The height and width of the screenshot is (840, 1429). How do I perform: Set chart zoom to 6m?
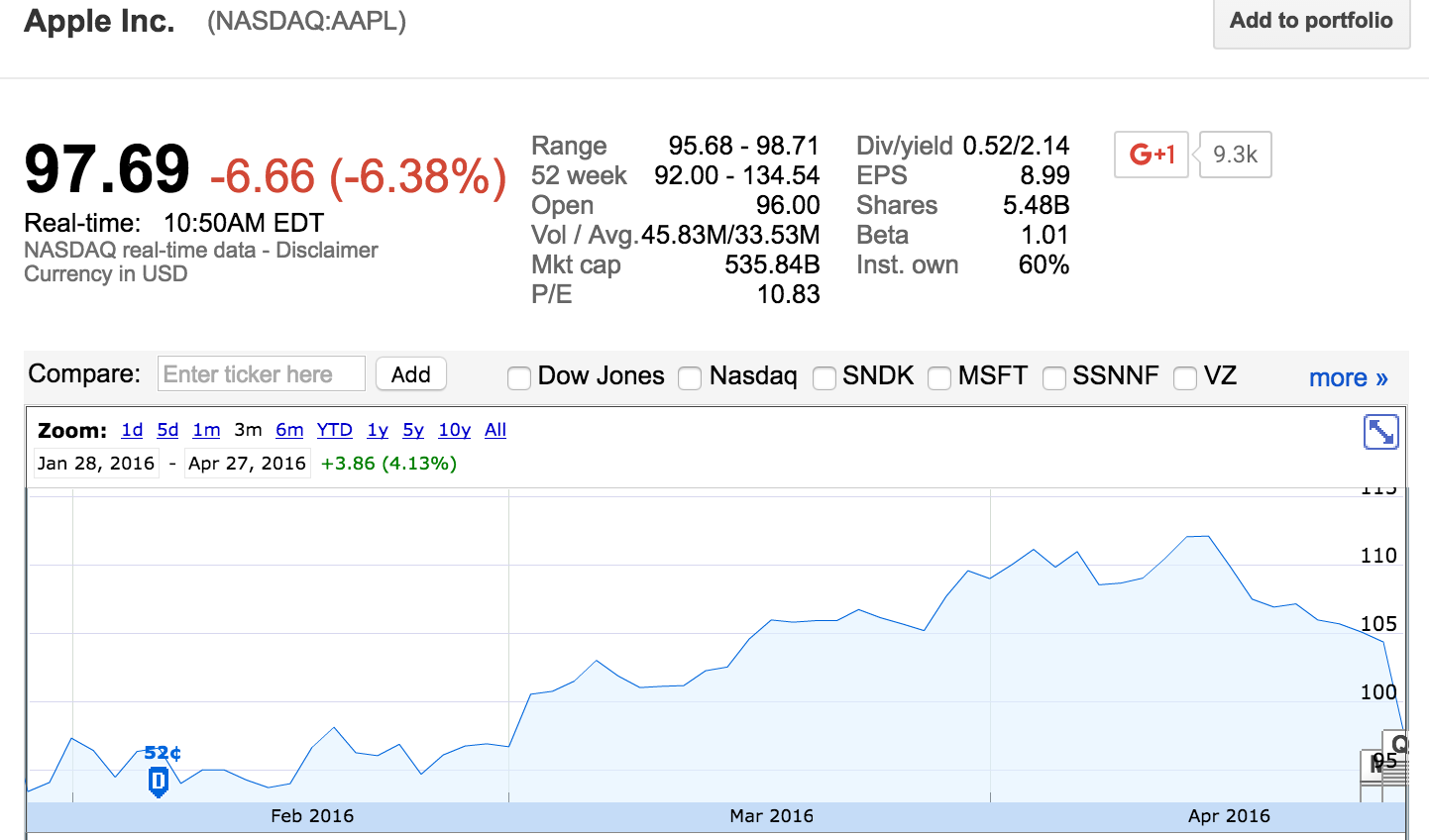pyautogui.click(x=289, y=430)
